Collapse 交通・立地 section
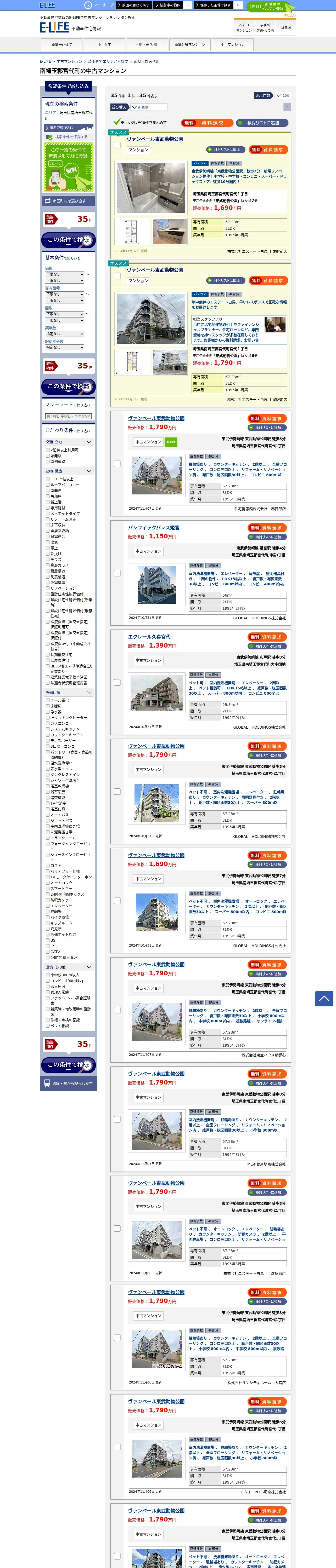Image resolution: width=336 pixels, height=1568 pixels. [68, 442]
